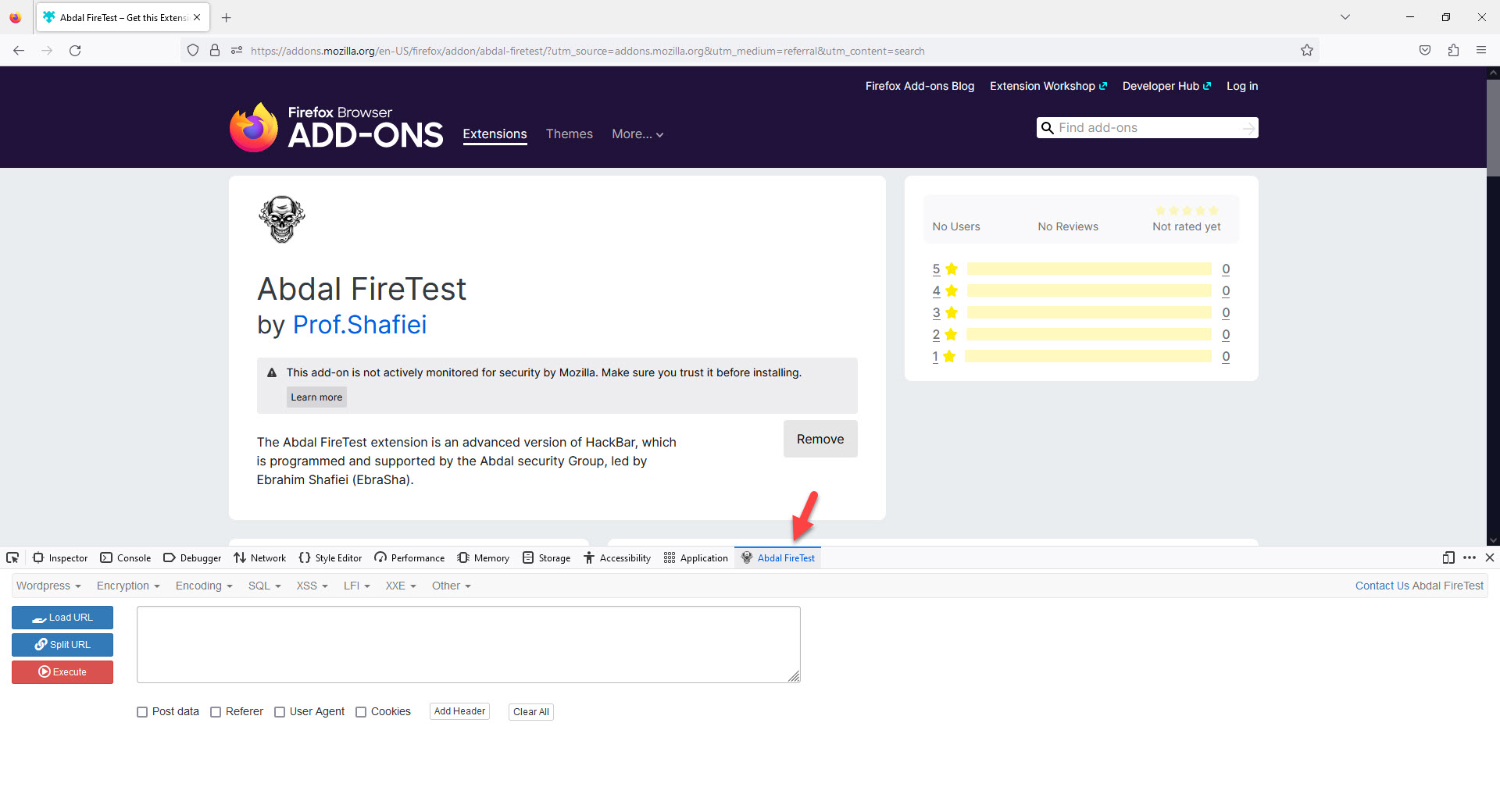The width and height of the screenshot is (1500, 812).
Task: Click the browser forward arrow
Action: [x=47, y=51]
